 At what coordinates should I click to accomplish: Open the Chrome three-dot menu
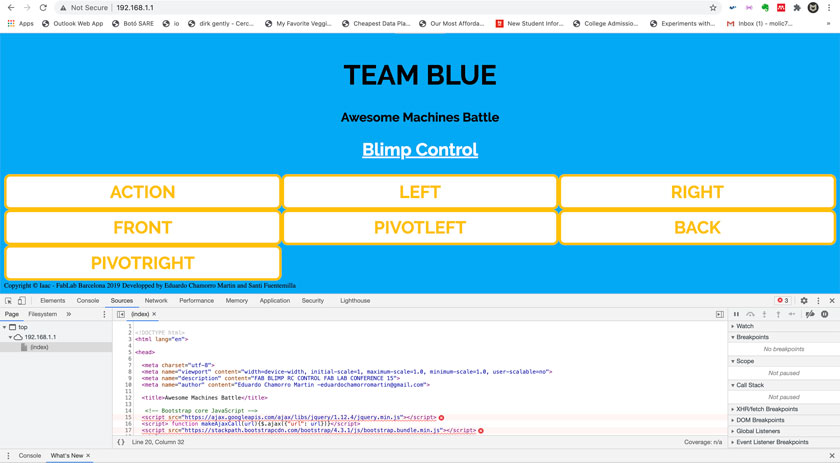(829, 8)
